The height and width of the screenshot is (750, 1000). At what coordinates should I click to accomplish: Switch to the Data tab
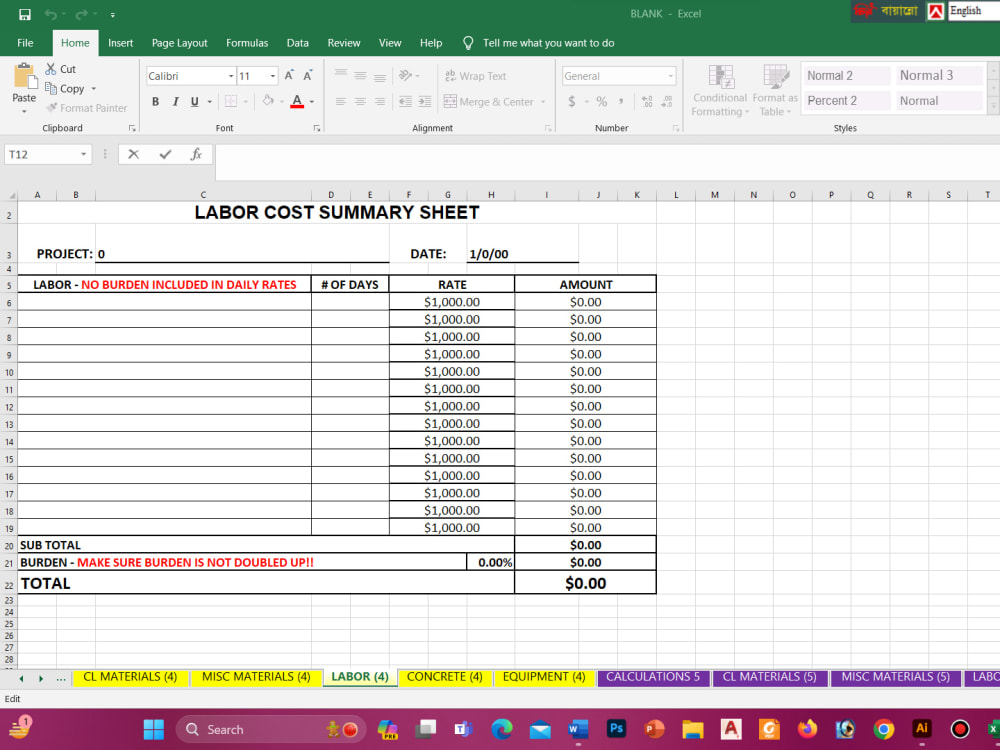point(297,43)
